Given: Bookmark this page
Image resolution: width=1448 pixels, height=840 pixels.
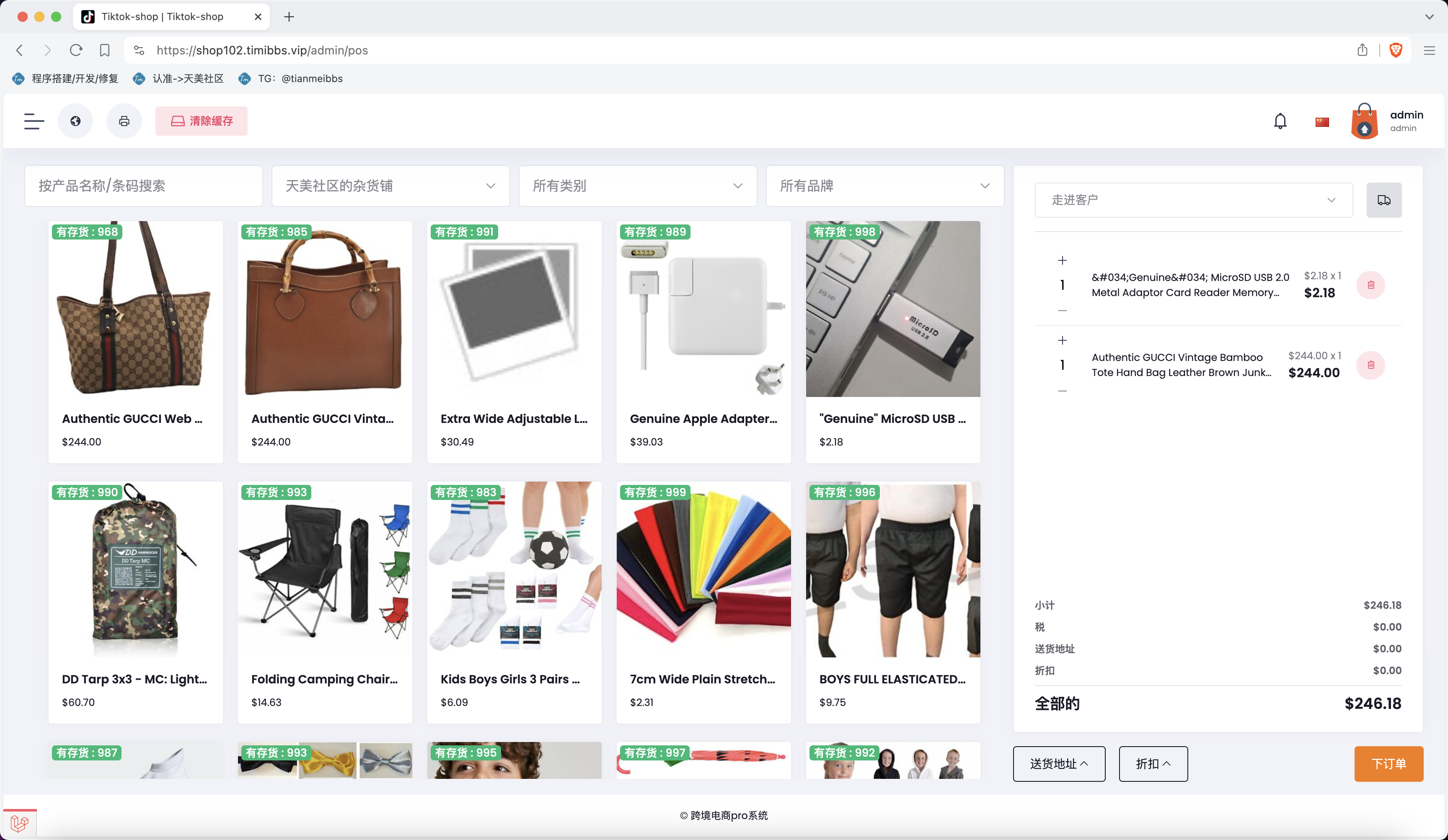Looking at the screenshot, I should coord(105,51).
